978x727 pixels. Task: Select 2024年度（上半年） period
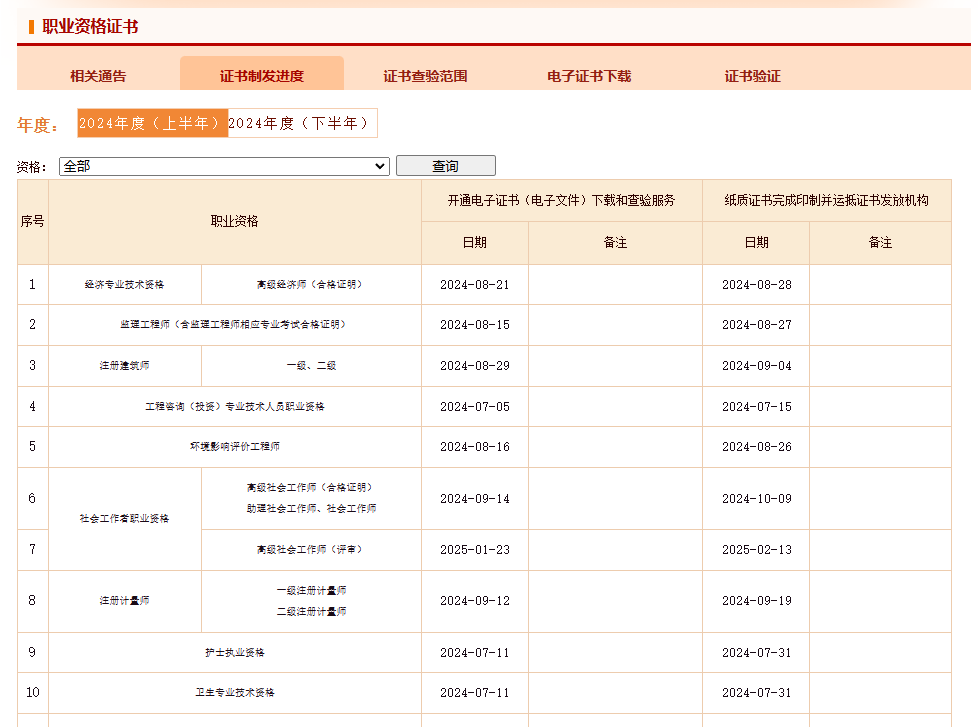pos(152,123)
